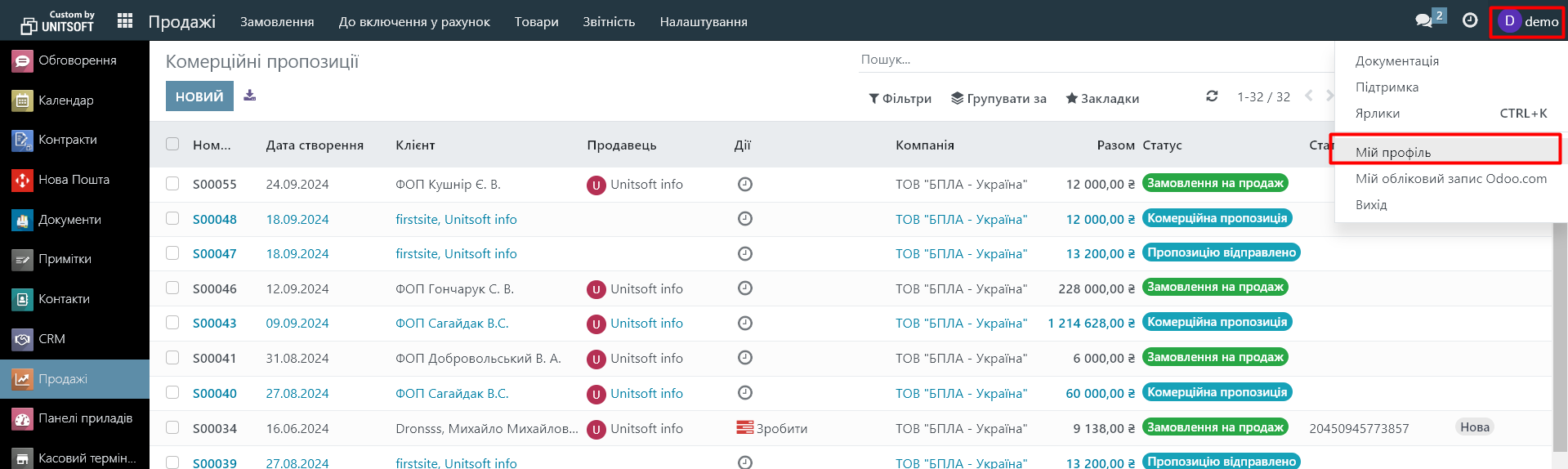The height and width of the screenshot is (469, 1568).
Task: Open the S00043 order link
Action: [214, 324]
